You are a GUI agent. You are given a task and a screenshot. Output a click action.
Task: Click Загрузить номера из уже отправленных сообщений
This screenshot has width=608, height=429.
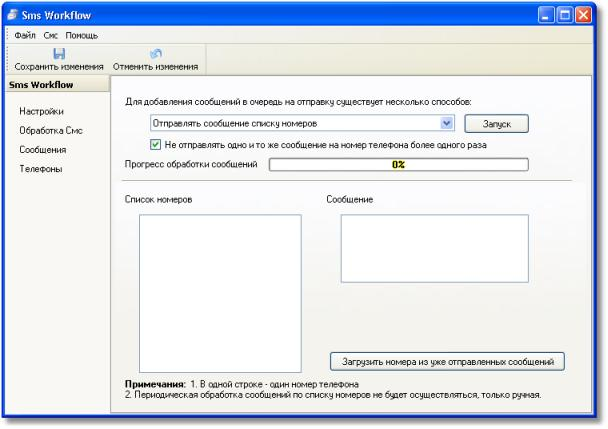[447, 361]
